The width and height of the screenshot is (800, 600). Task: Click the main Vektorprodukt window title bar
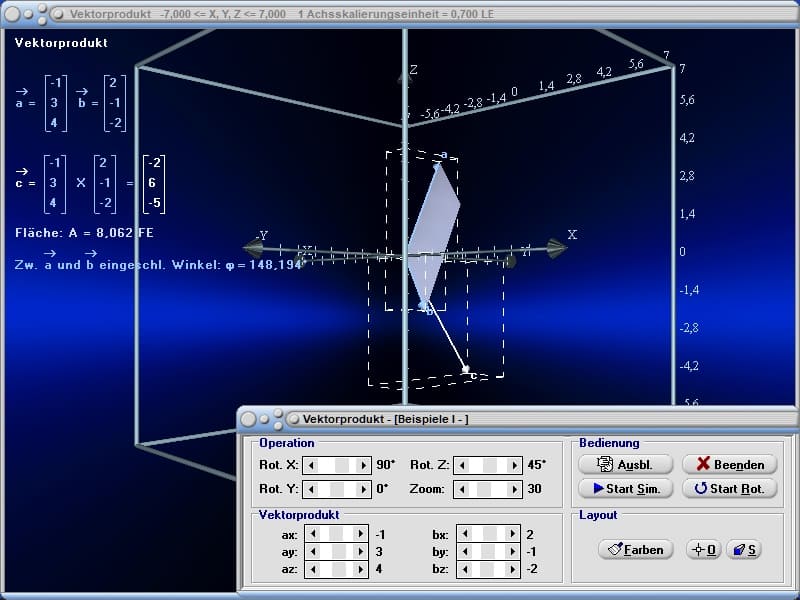tap(400, 14)
